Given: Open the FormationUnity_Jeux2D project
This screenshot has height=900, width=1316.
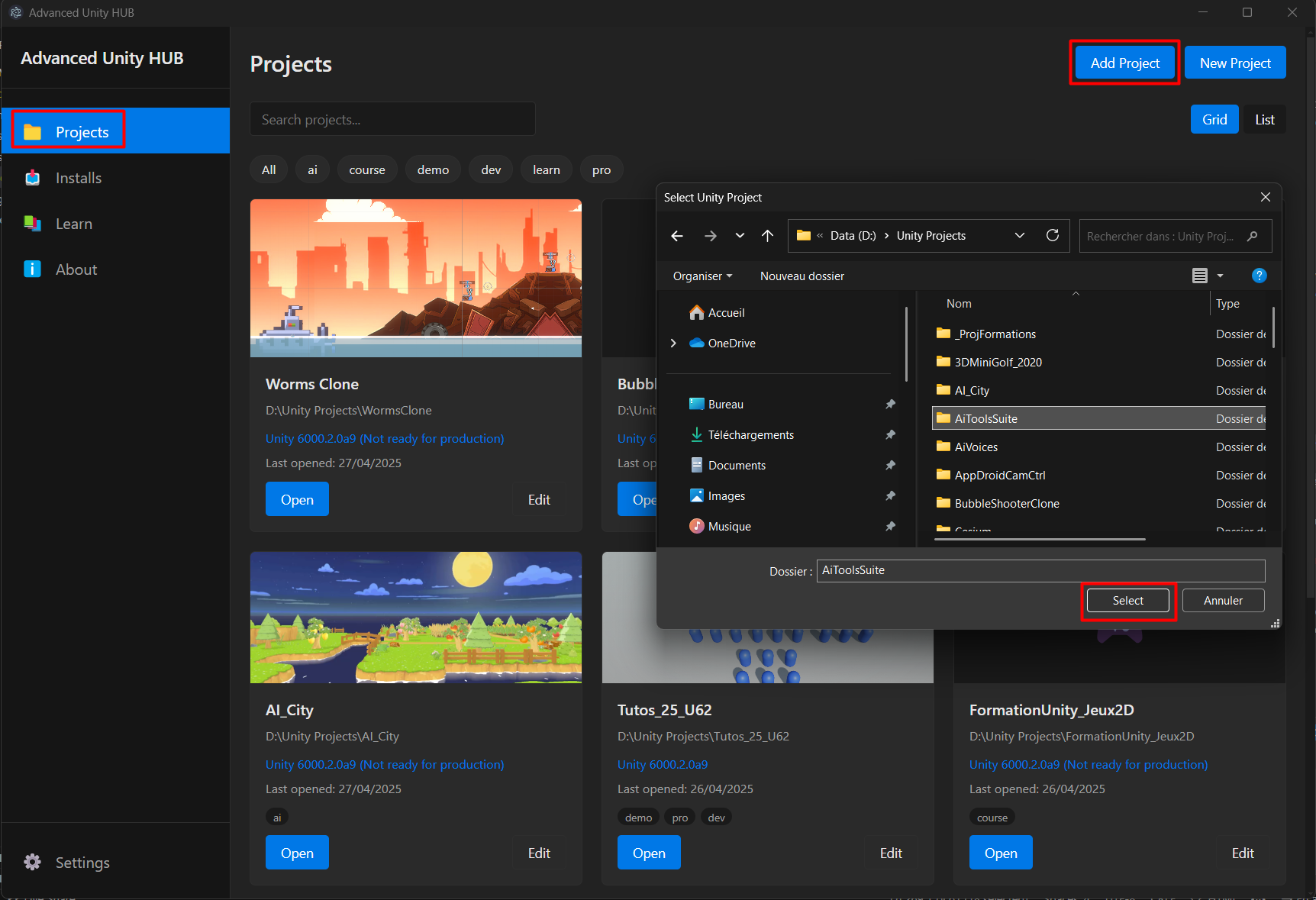Looking at the screenshot, I should (x=1001, y=853).
